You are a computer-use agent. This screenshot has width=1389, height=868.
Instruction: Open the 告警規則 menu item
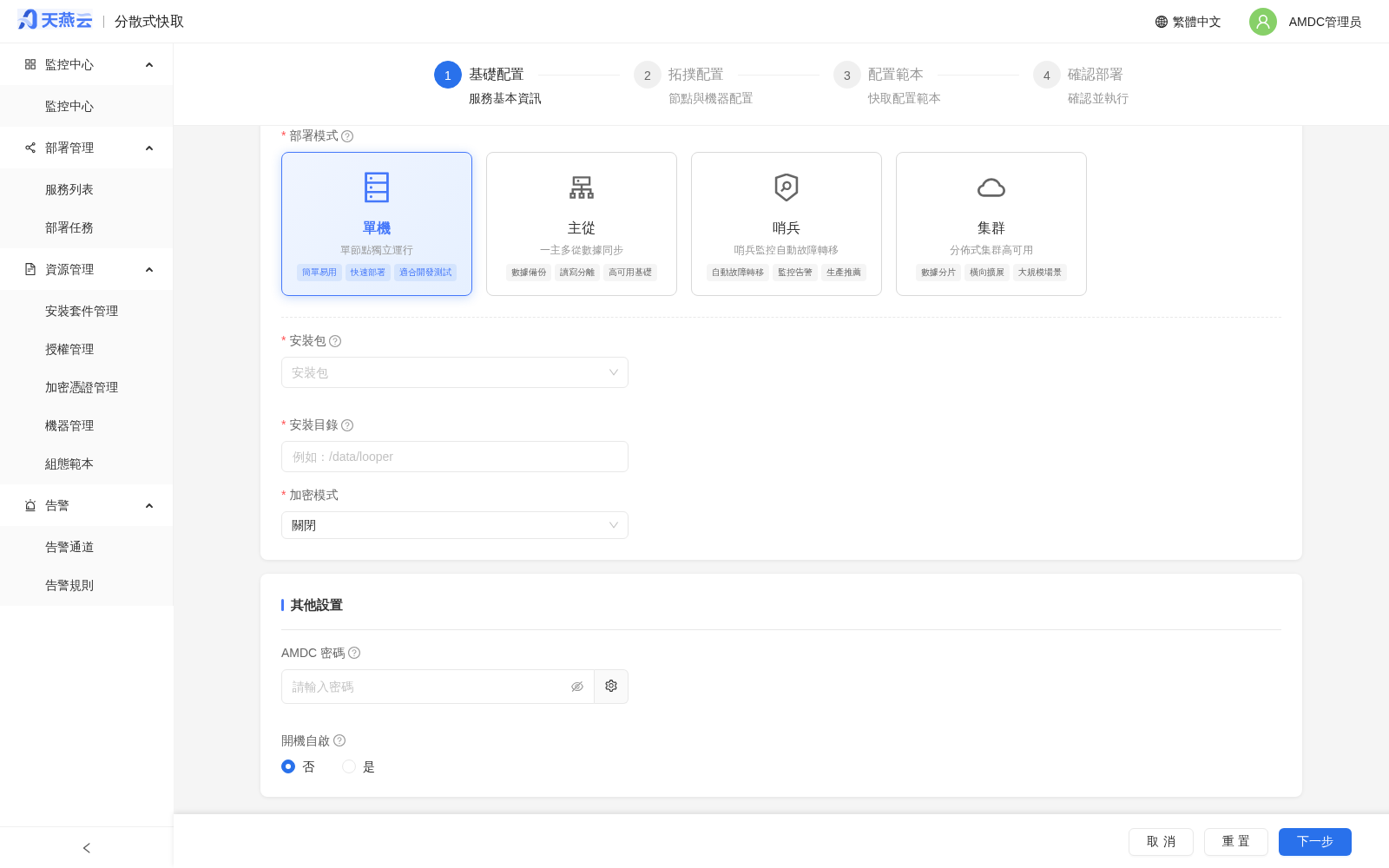click(x=87, y=585)
